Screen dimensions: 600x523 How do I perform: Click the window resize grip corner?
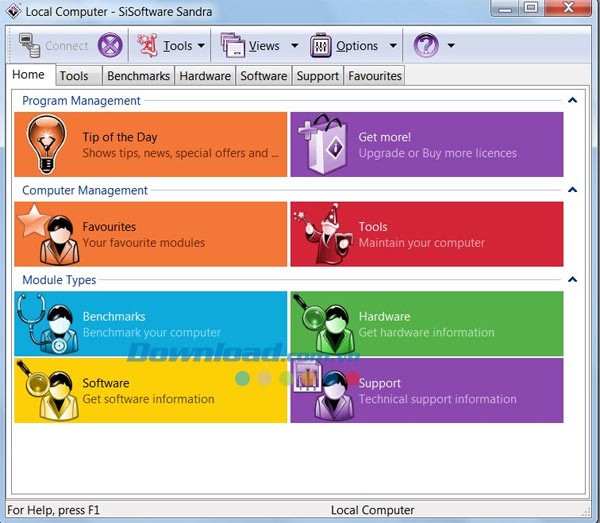(x=585, y=511)
